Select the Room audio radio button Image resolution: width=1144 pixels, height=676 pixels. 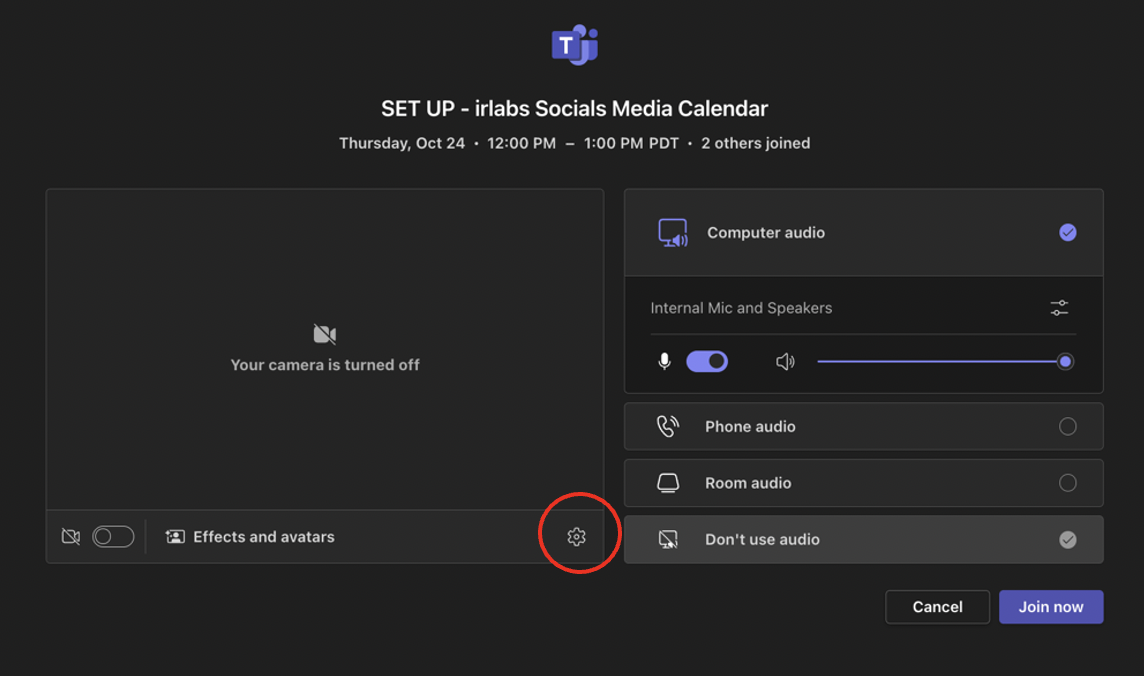(x=1067, y=483)
